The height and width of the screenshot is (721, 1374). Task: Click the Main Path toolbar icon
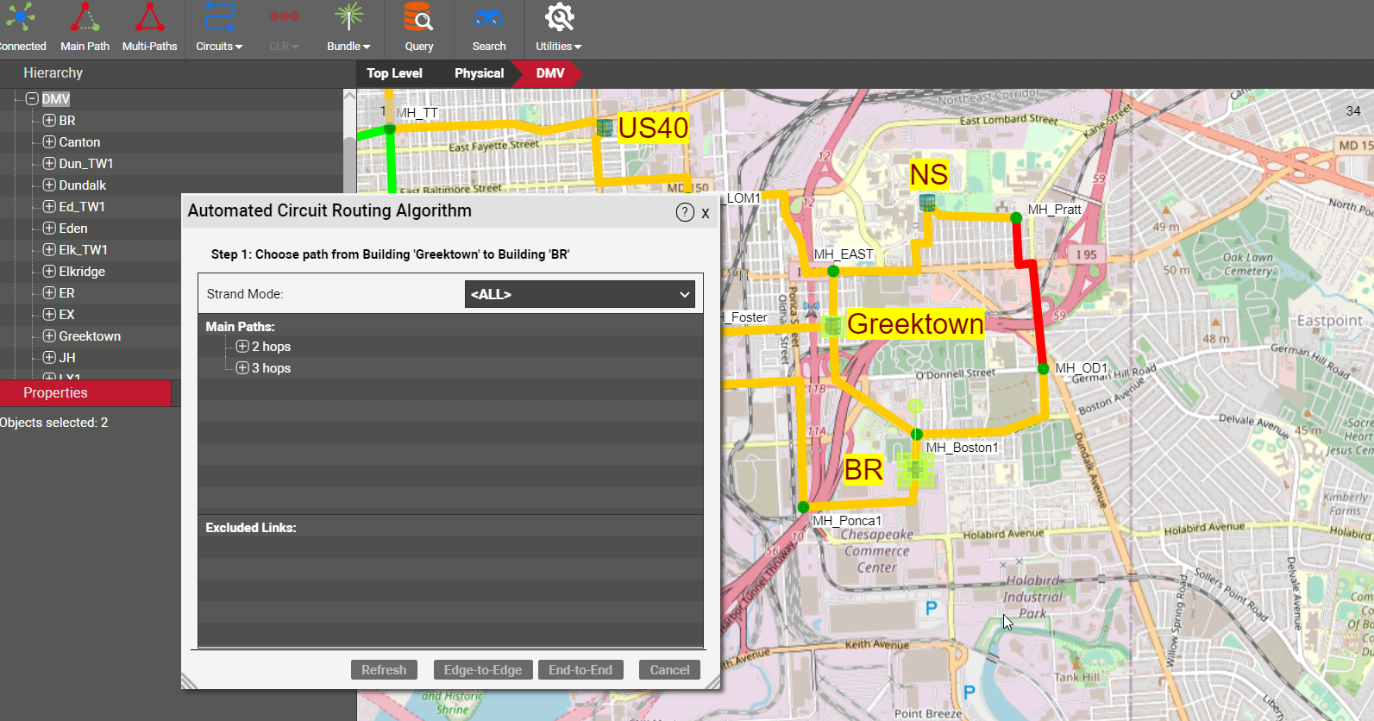85,18
